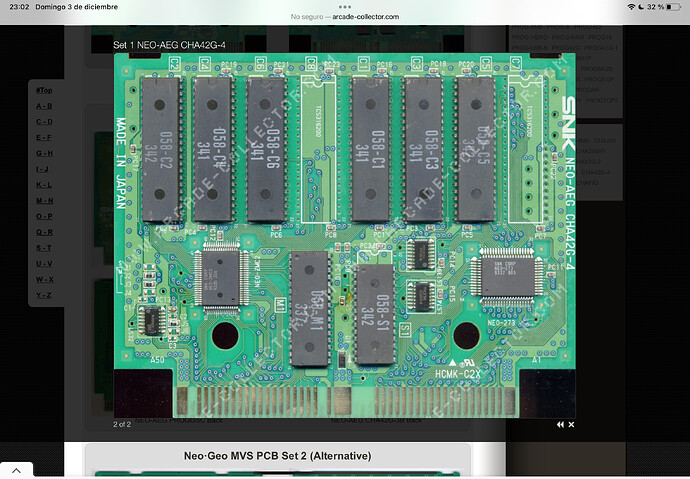Tap the 'Set 1 NEO-AEG CHA42G-4' caption
This screenshot has width=690, height=479.
pyautogui.click(x=169, y=45)
